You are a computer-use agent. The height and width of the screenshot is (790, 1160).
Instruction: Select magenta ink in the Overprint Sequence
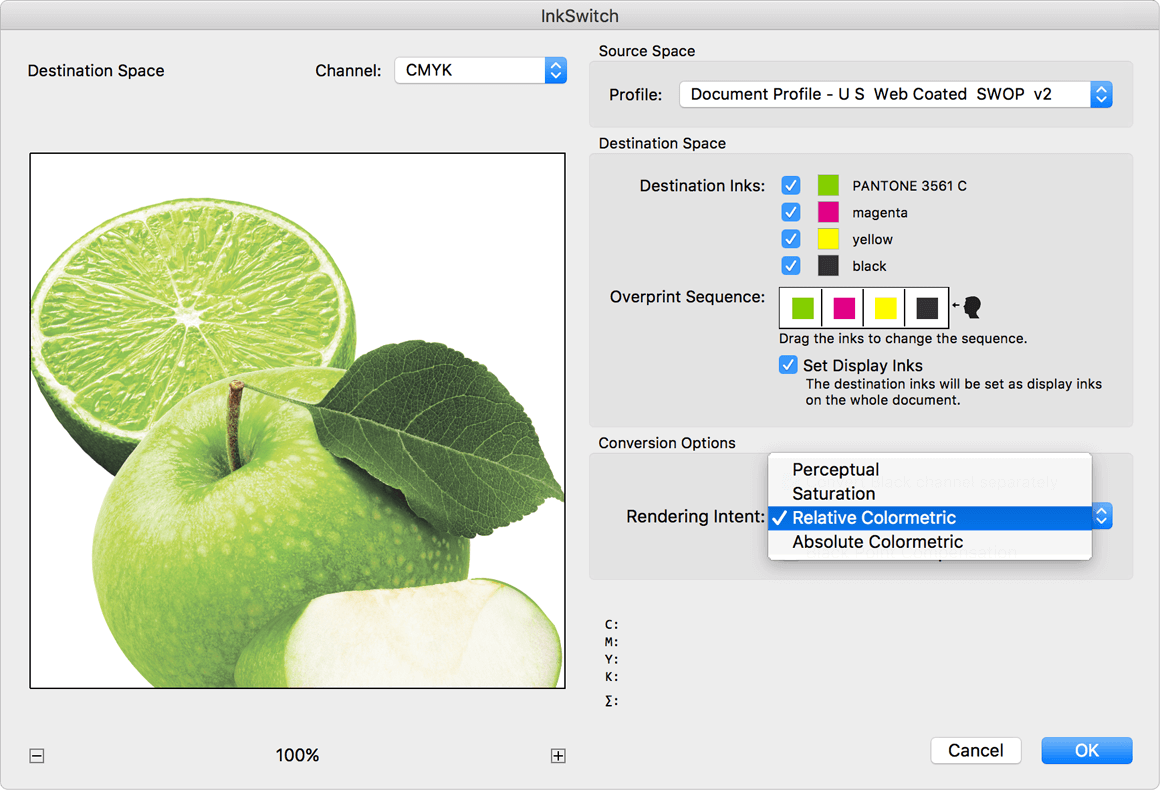(844, 308)
